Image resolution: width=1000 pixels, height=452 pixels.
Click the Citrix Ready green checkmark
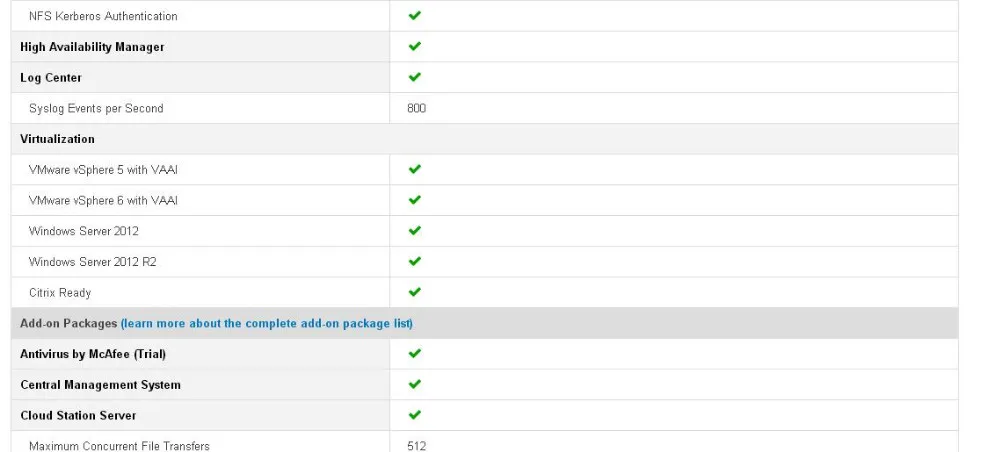tap(415, 292)
